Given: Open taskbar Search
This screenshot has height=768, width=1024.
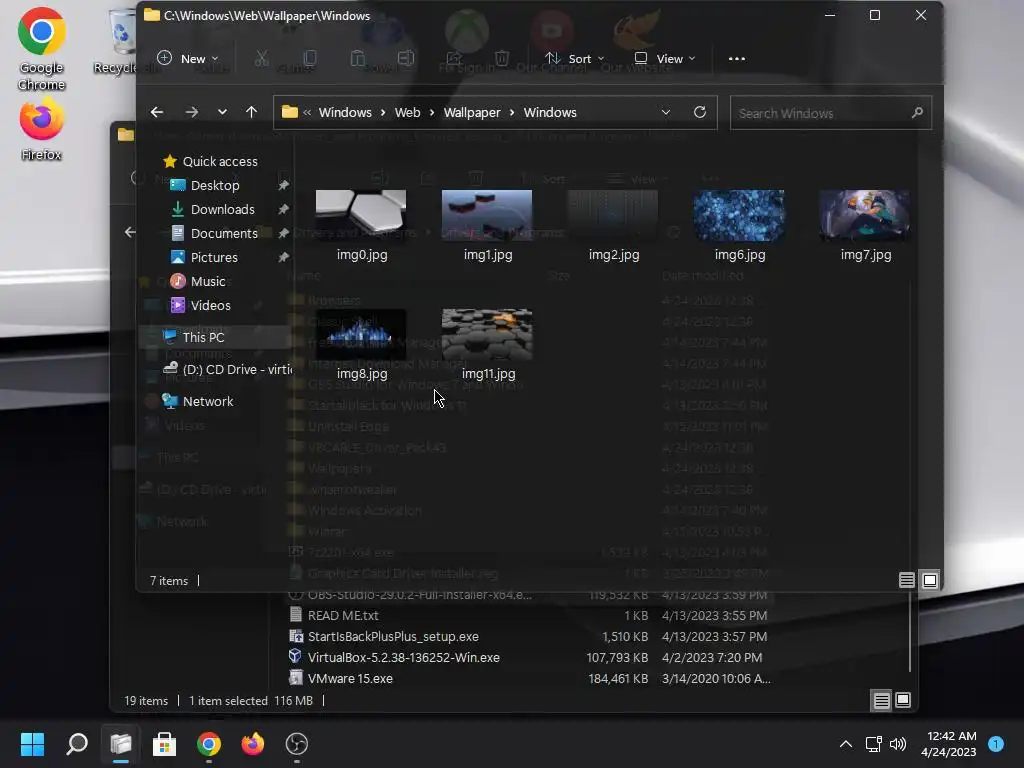Looking at the screenshot, I should point(76,744).
